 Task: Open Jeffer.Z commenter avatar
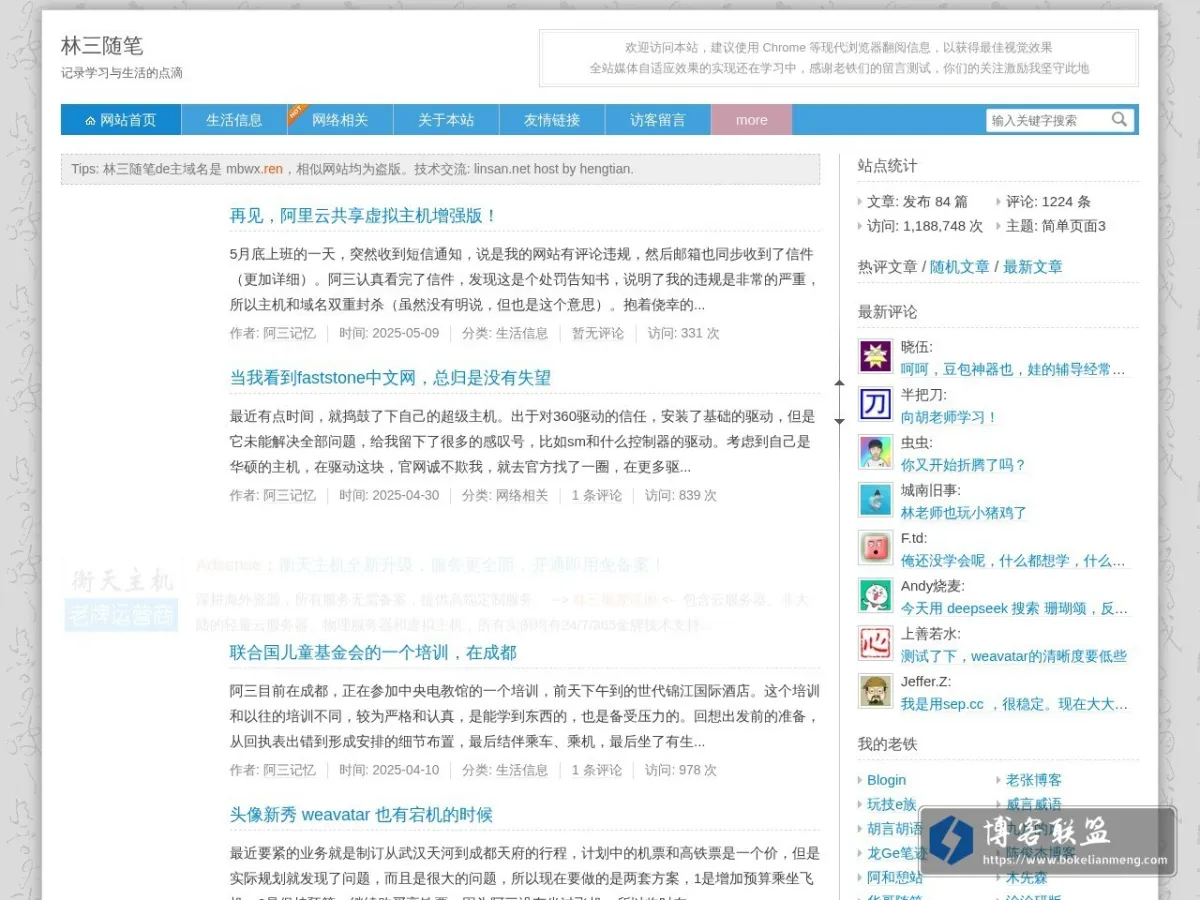pyautogui.click(x=876, y=691)
